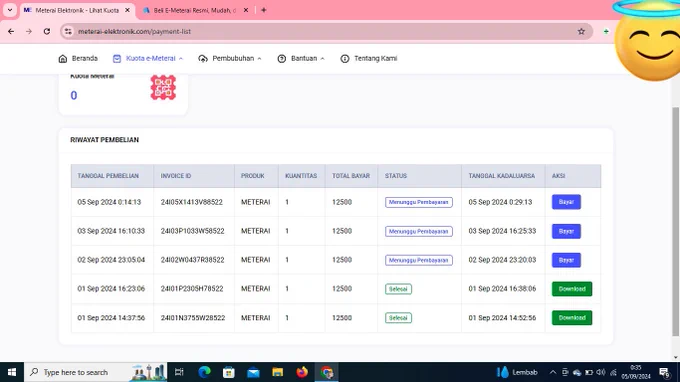680x382 pixels.
Task: Click Selesai status of 14:37:56 order
Action: point(398,318)
